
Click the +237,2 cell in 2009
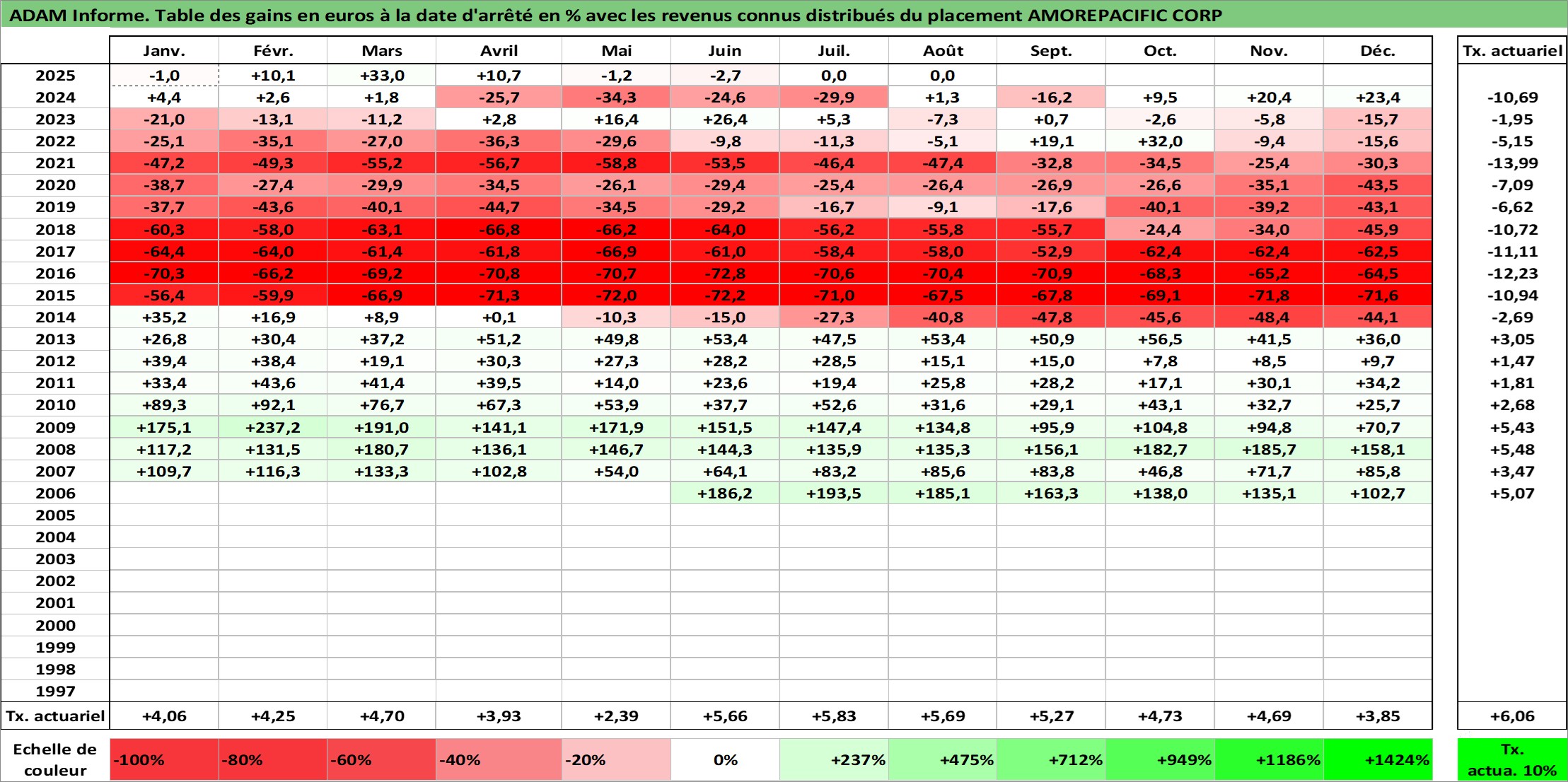pos(273,428)
